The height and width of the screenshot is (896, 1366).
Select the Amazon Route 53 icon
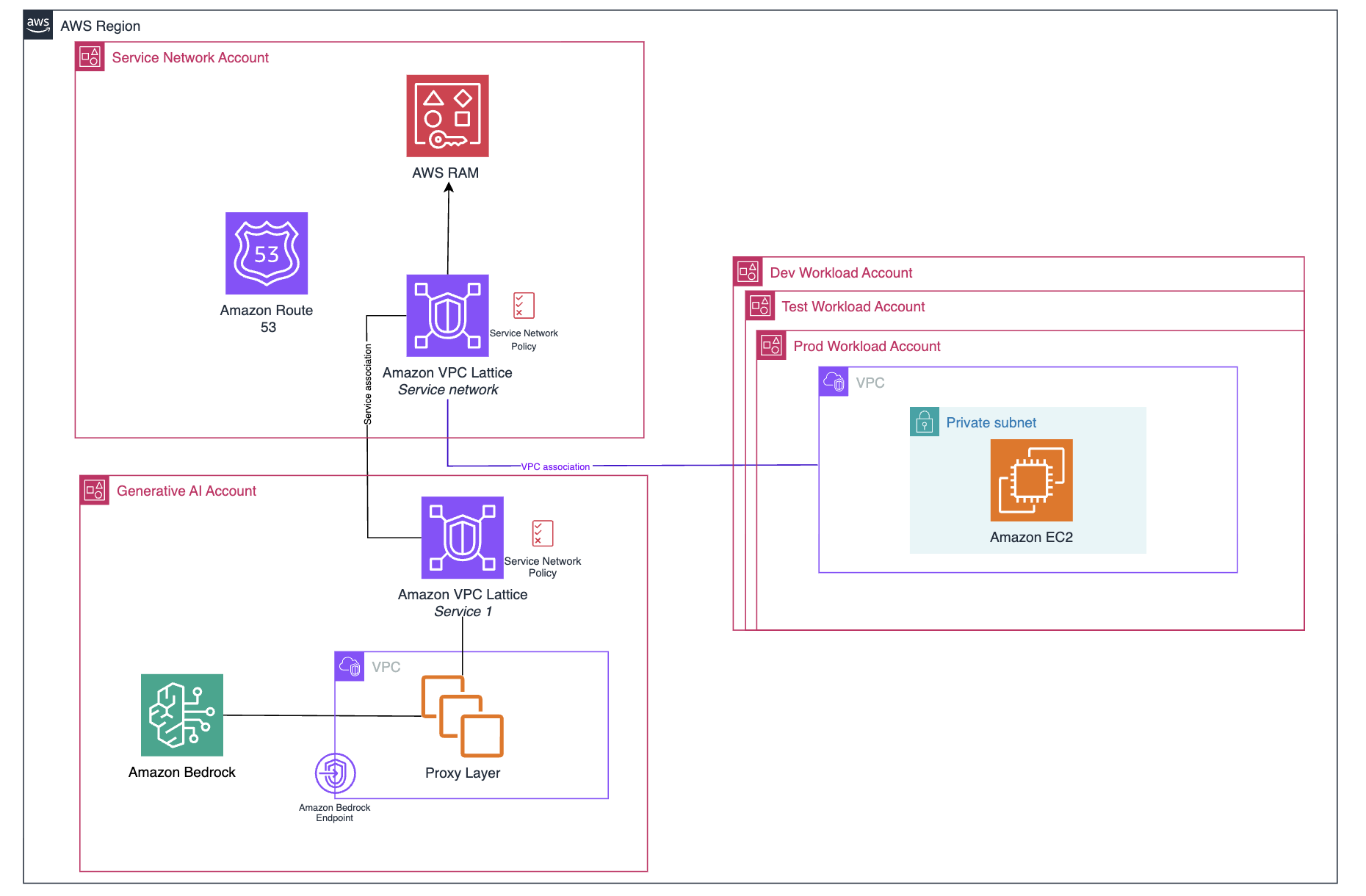pyautogui.click(x=266, y=253)
